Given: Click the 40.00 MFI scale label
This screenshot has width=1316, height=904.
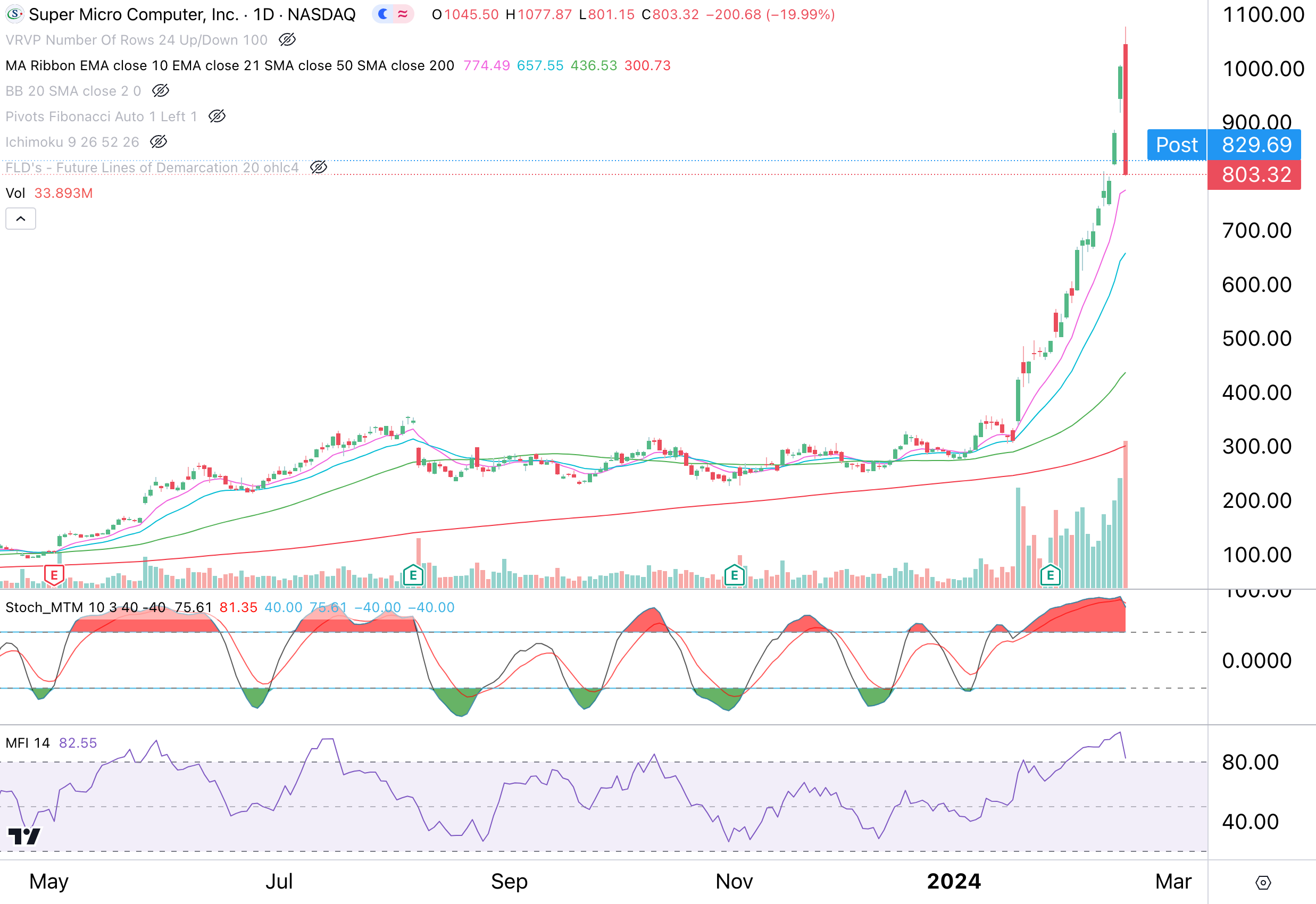Looking at the screenshot, I should click(1250, 822).
